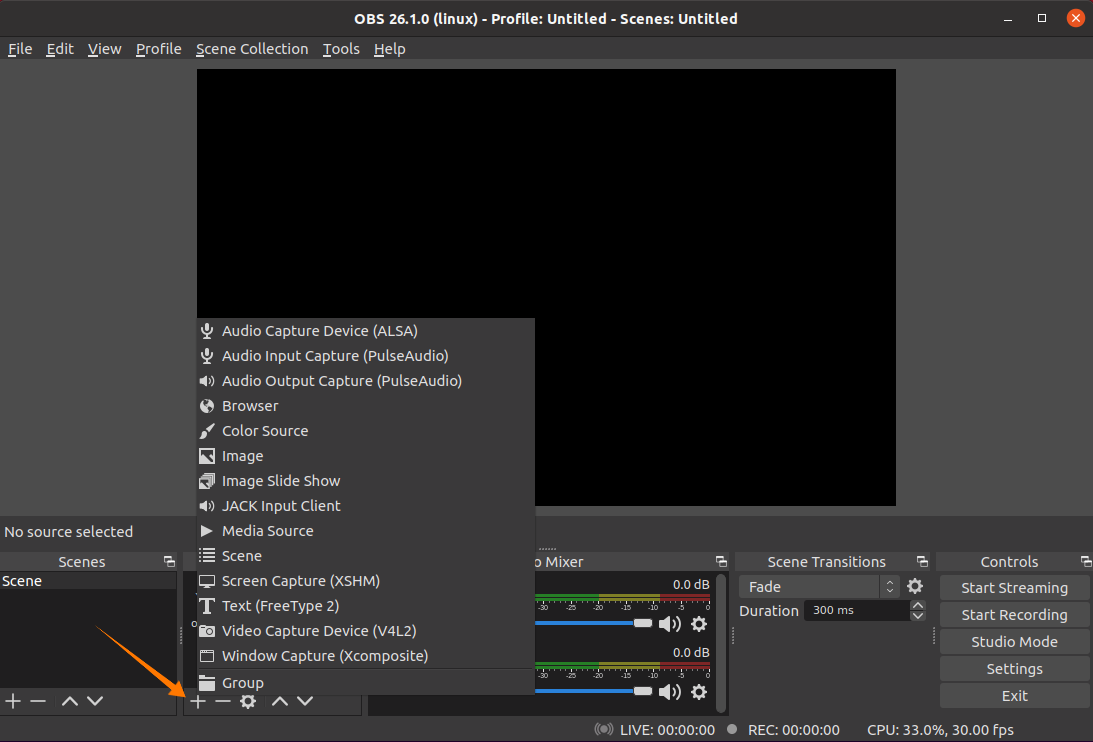Remove the scene with the minus icon
Viewport: 1093px width, 742px height.
(38, 702)
